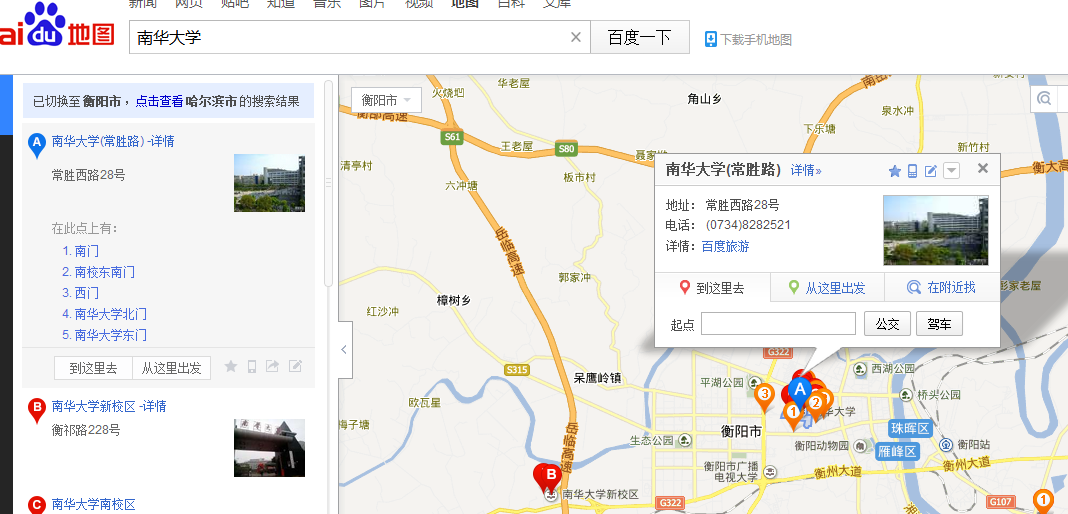Click the 下载手机地图 phone icon
The image size is (1068, 514).
click(x=710, y=39)
